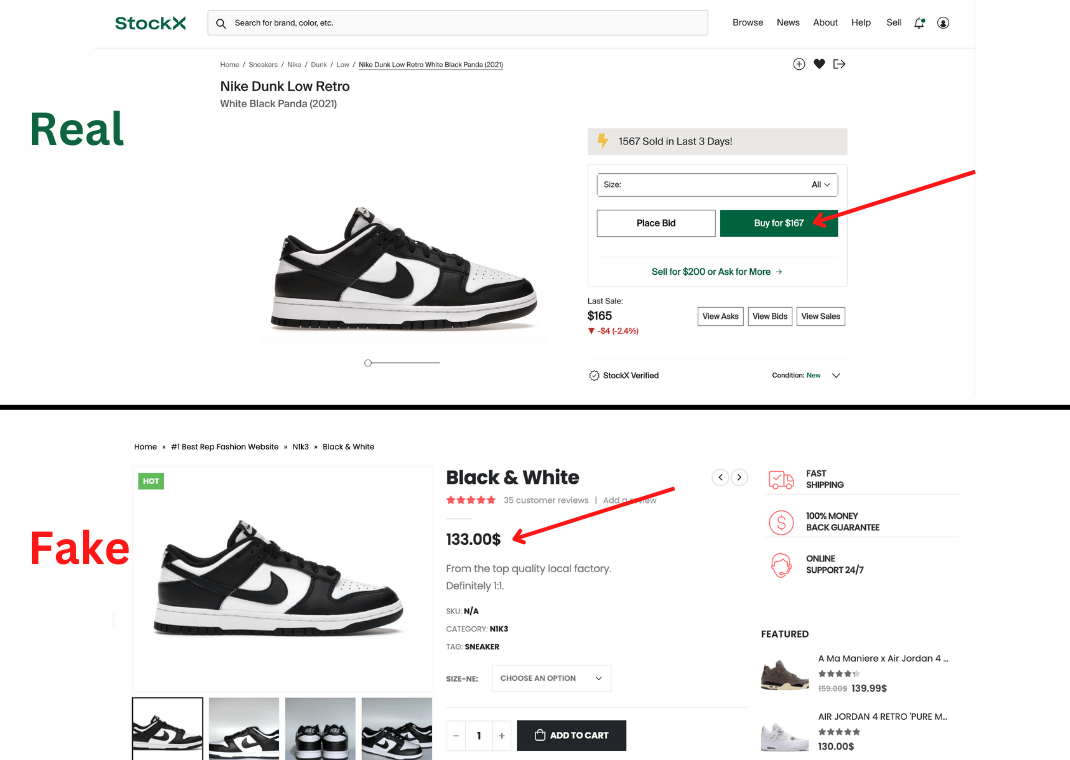The image size is (1070, 760).
Task: Open the Browse menu
Action: [x=747, y=23]
